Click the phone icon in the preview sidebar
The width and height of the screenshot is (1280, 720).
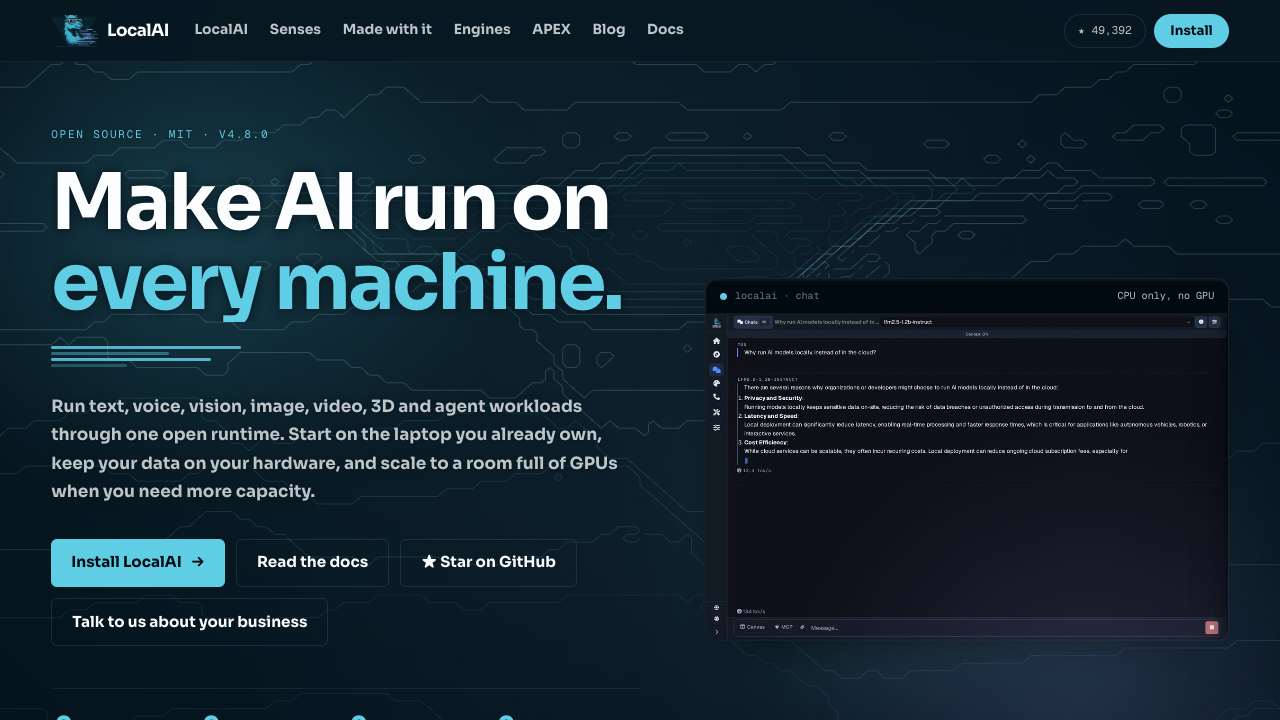[716, 397]
